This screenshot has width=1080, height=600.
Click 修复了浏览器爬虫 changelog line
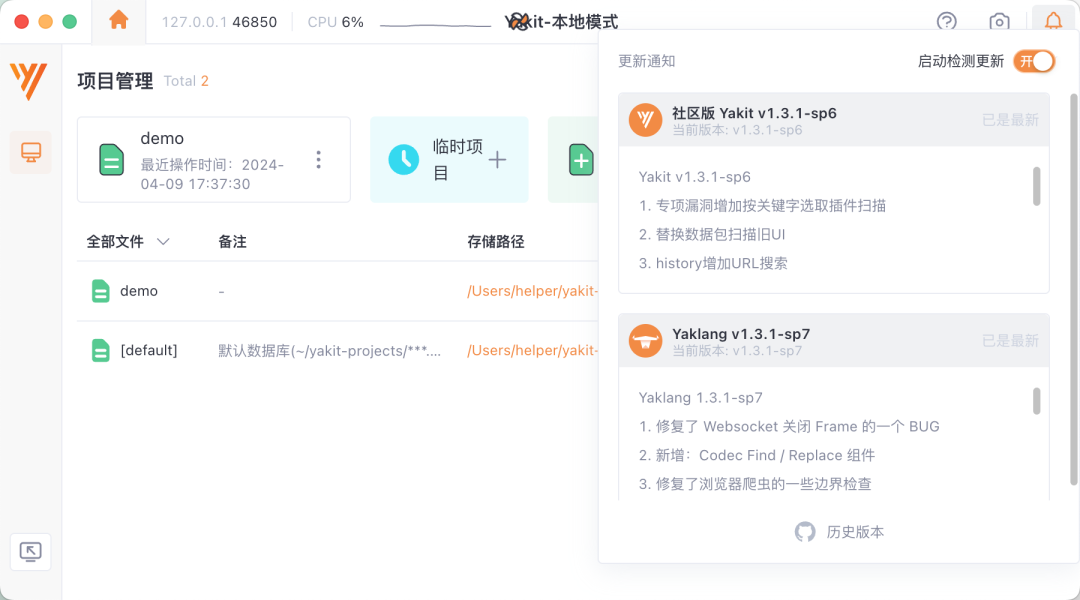point(755,484)
